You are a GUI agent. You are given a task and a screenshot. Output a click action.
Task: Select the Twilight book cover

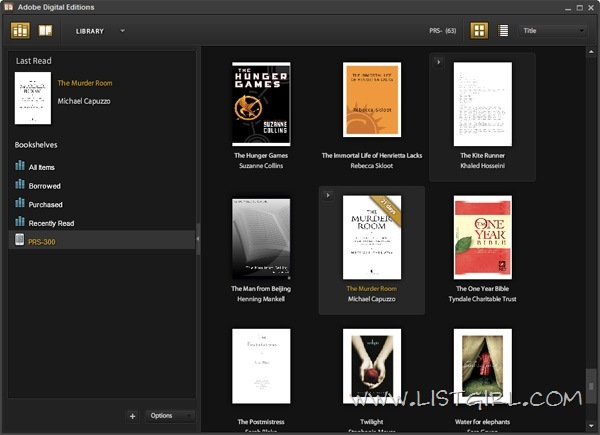(371, 368)
